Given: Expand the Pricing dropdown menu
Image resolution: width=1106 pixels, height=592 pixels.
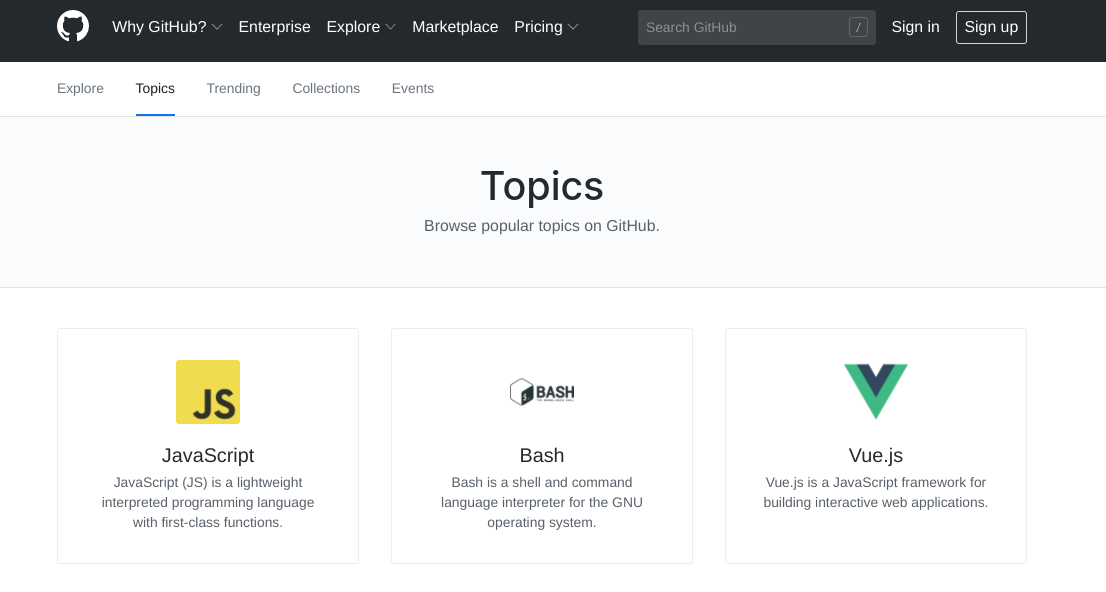Looking at the screenshot, I should [x=546, y=27].
